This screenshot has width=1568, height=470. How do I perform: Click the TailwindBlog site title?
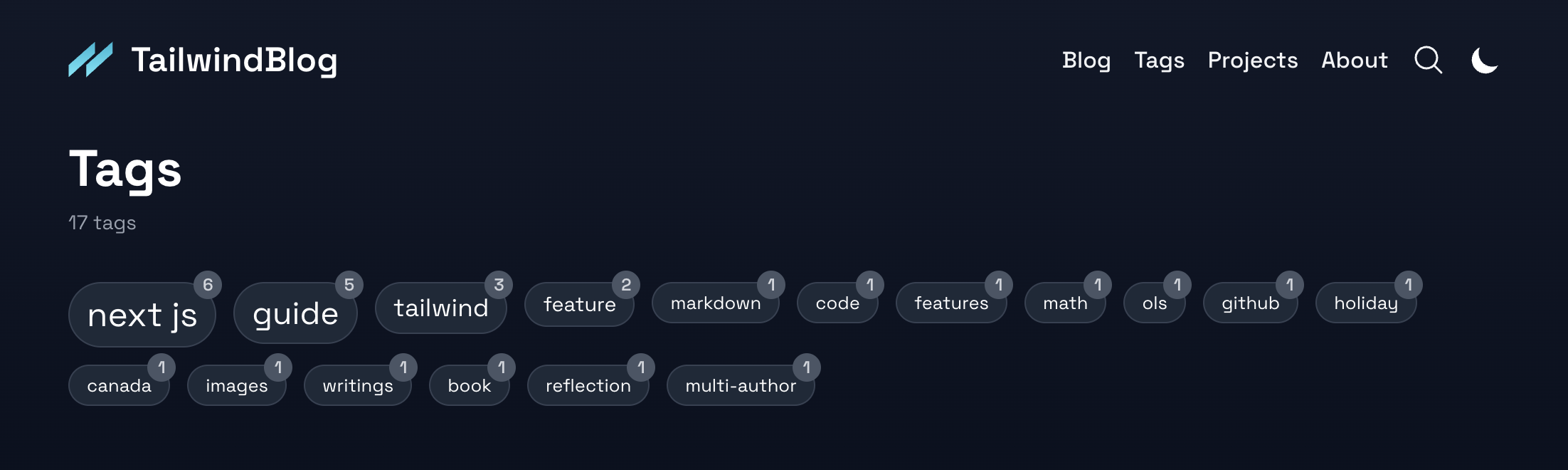click(234, 60)
